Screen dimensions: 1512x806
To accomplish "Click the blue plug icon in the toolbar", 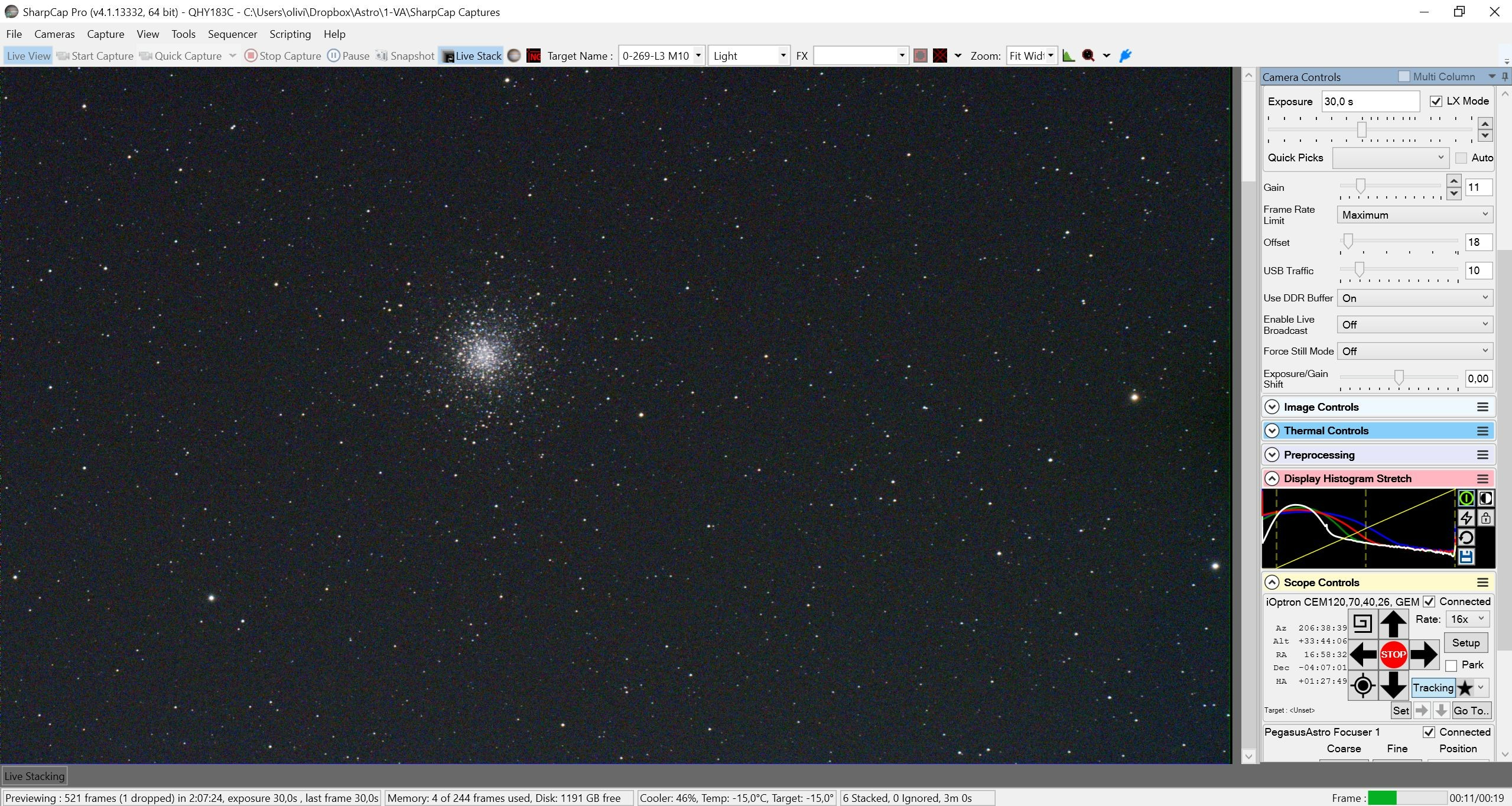I will point(1126,56).
